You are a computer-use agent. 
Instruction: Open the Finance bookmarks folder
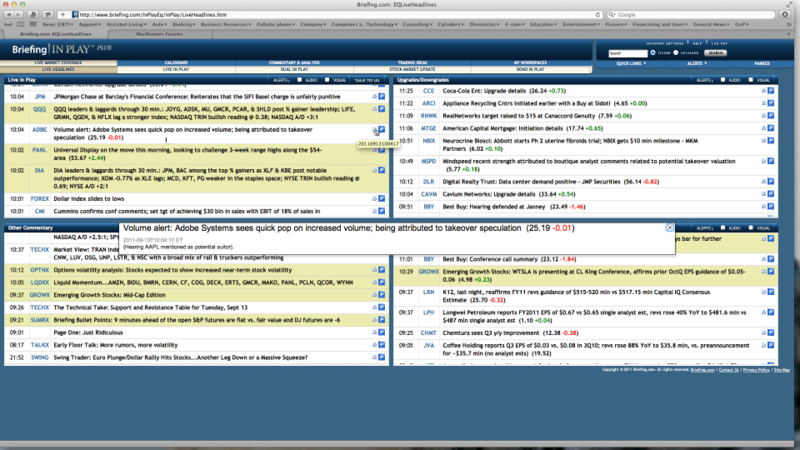click(x=616, y=24)
